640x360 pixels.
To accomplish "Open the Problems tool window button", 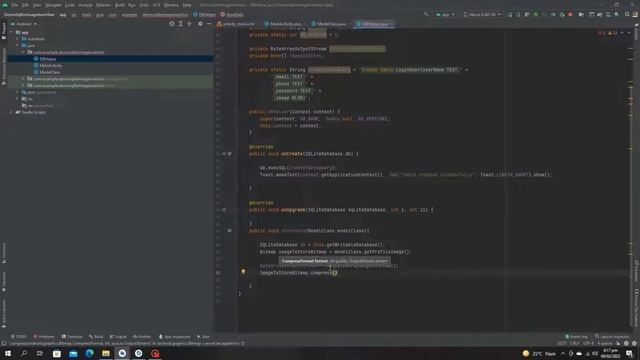I will pos(44,337).
